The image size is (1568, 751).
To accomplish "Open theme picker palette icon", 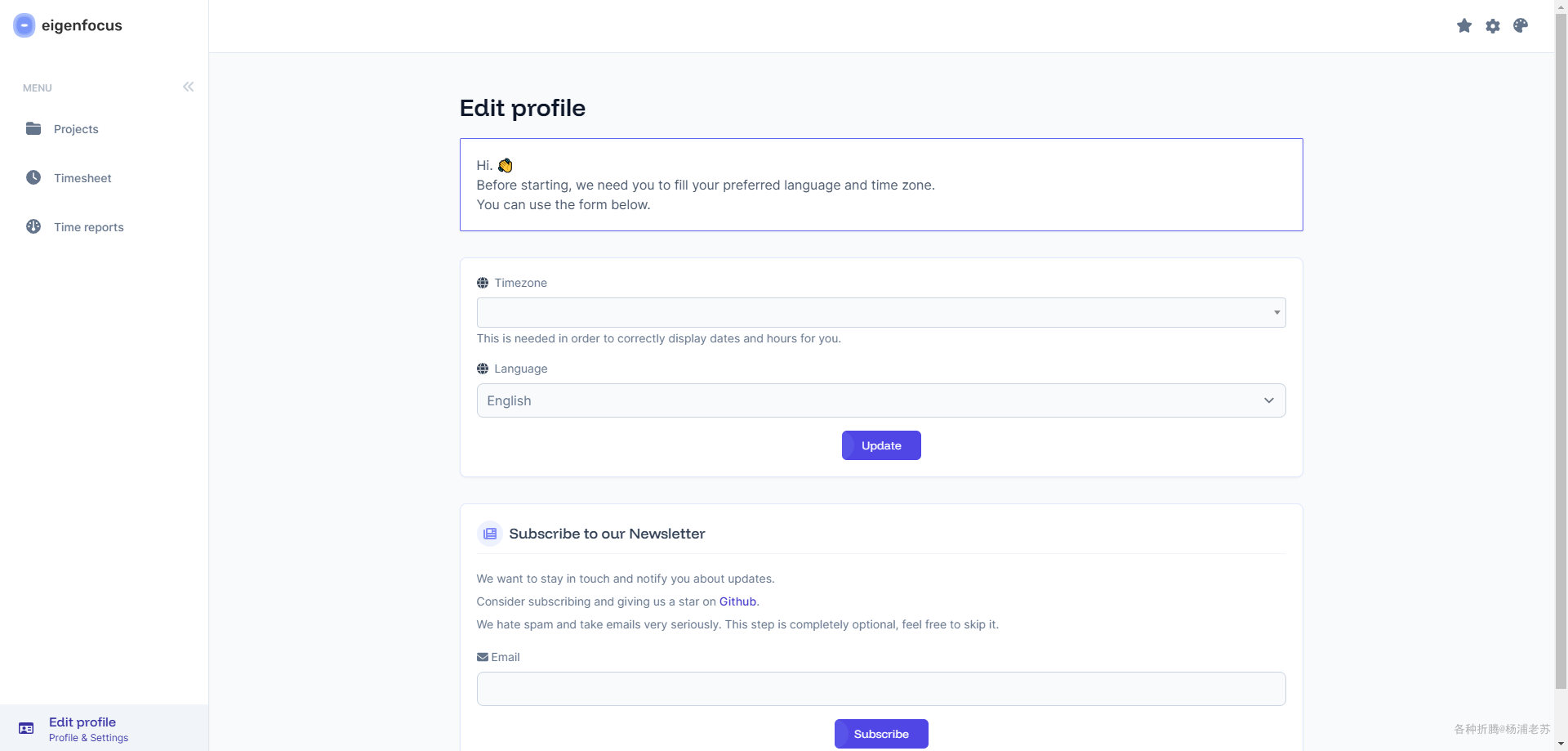I will 1521,26.
